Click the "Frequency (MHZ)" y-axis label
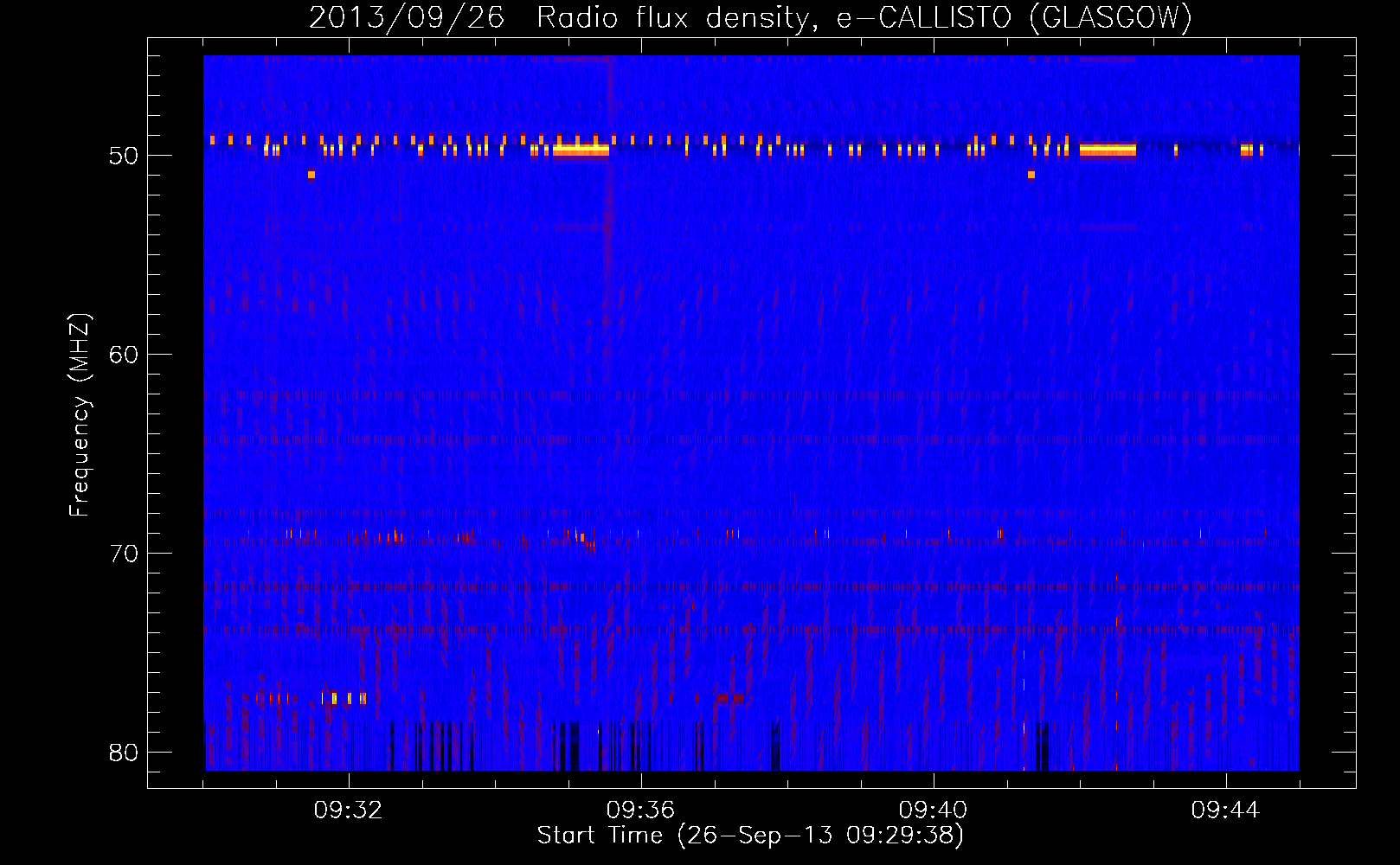This screenshot has width=1400, height=865. click(80, 415)
